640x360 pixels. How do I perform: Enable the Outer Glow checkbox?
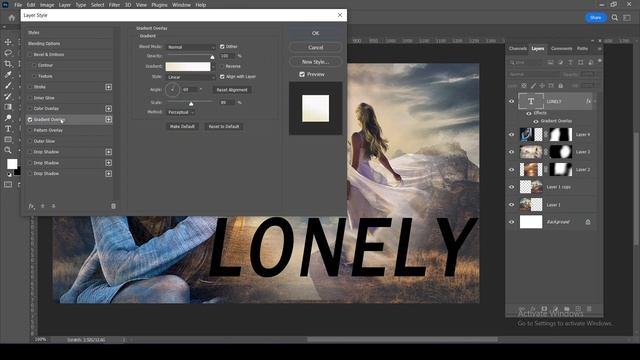point(30,141)
